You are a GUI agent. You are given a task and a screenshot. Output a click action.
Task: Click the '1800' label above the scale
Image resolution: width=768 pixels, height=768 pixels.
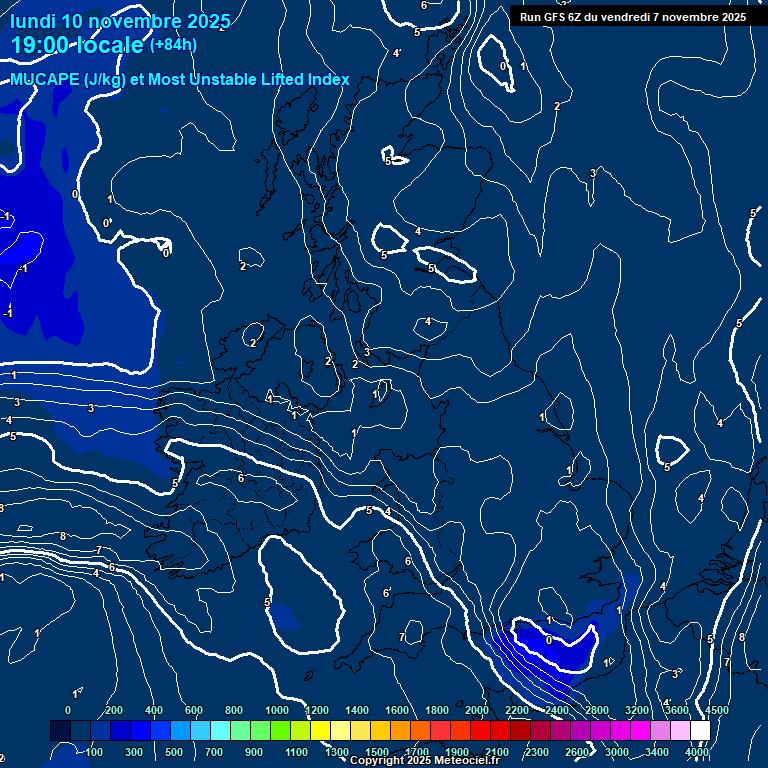(437, 710)
